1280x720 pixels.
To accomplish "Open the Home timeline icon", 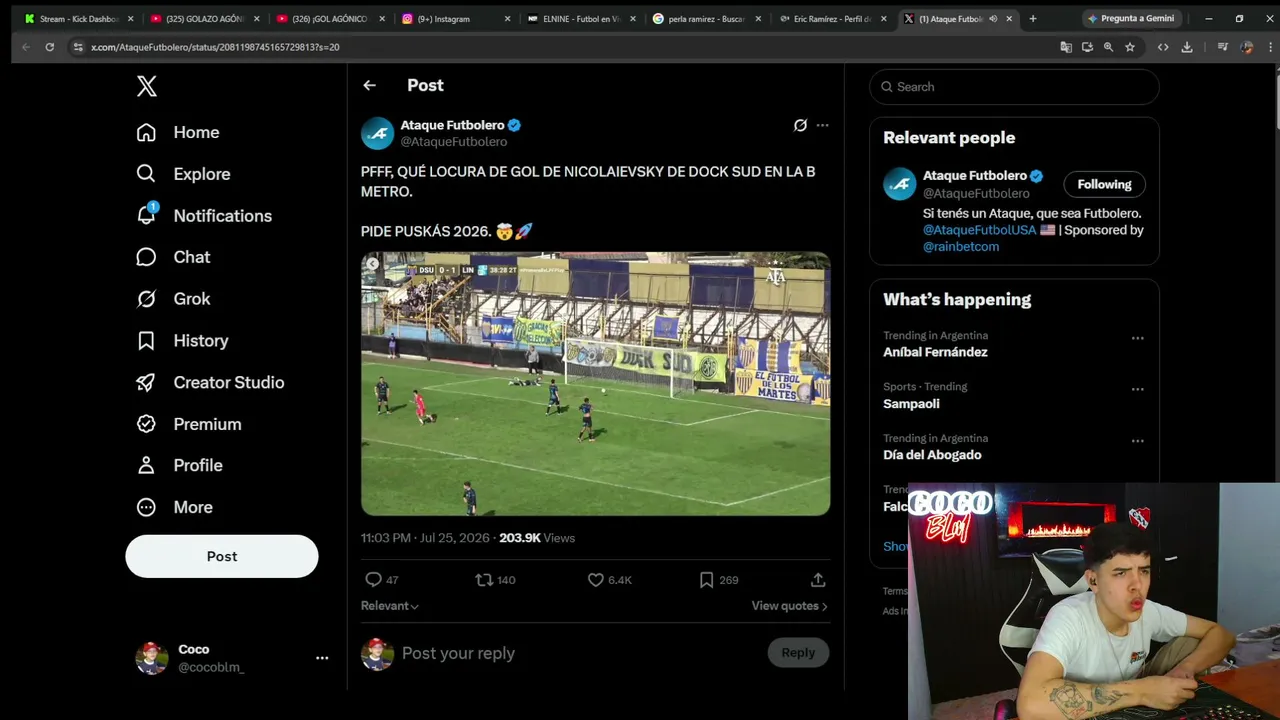I will pyautogui.click(x=146, y=132).
